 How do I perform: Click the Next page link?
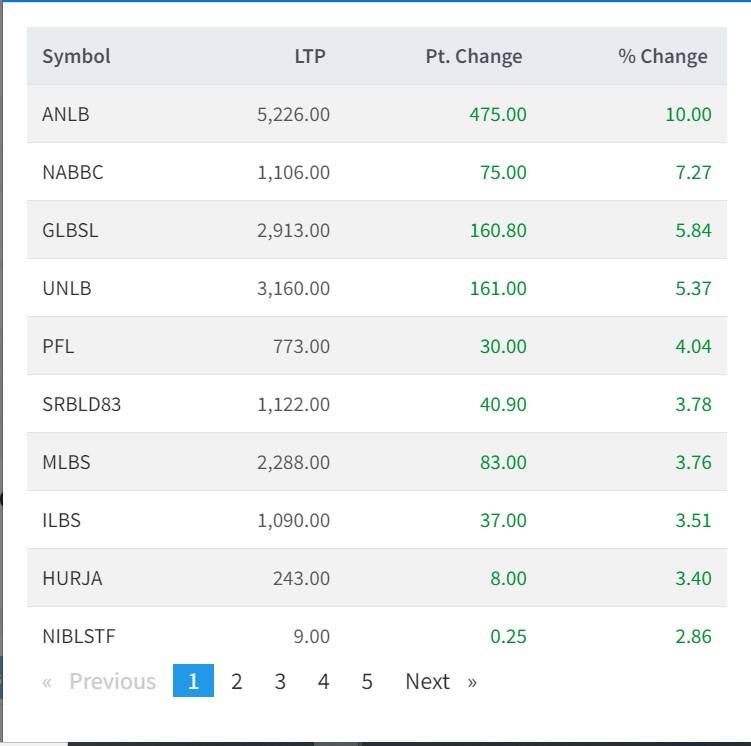coord(440,681)
